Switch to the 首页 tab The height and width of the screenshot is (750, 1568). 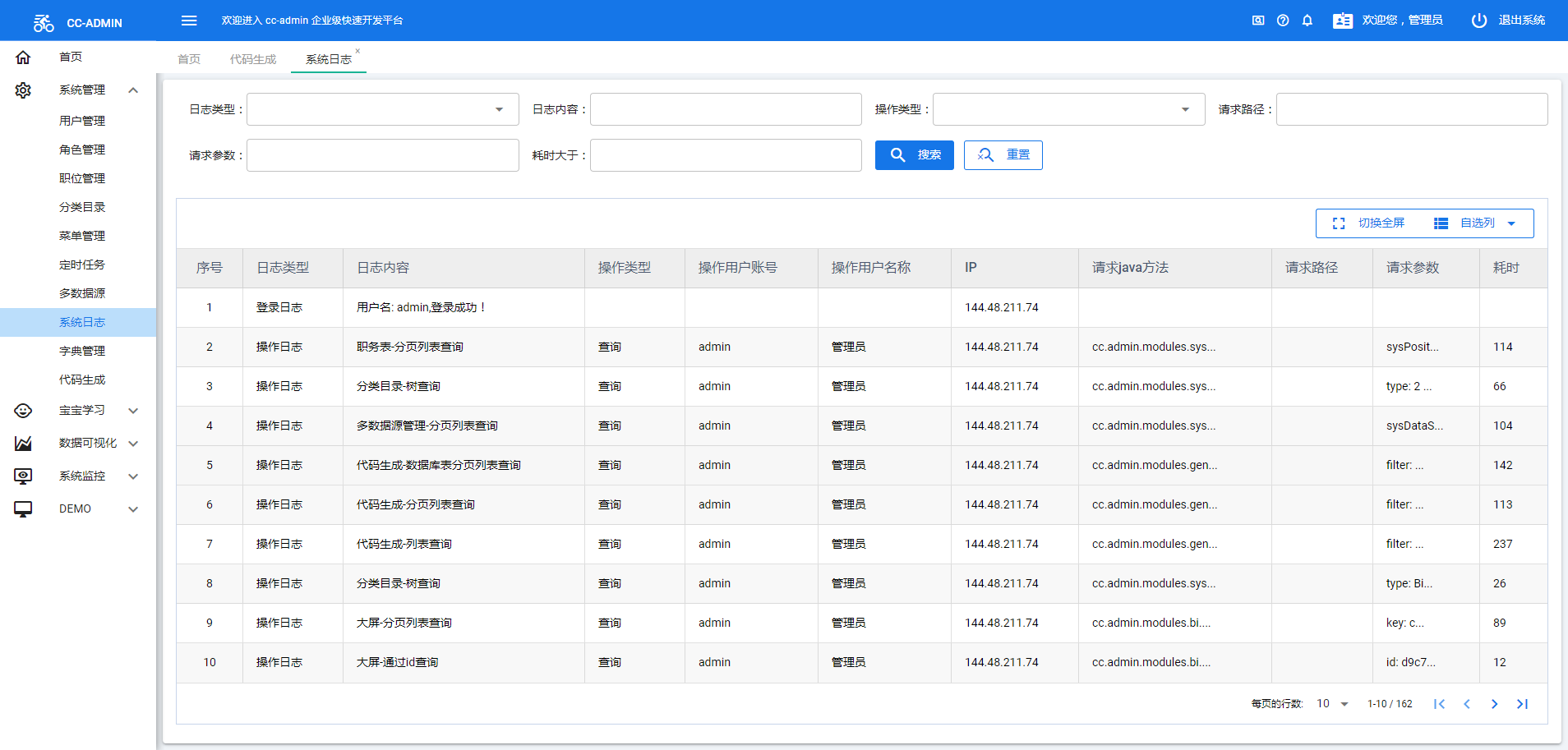pos(189,59)
